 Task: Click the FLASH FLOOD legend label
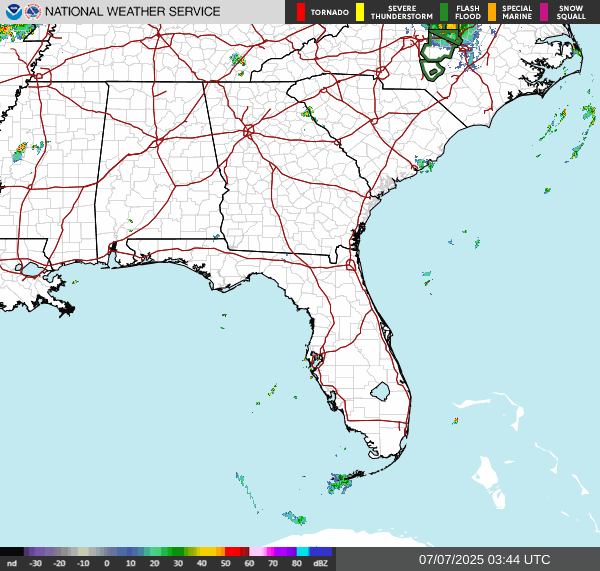(x=468, y=13)
